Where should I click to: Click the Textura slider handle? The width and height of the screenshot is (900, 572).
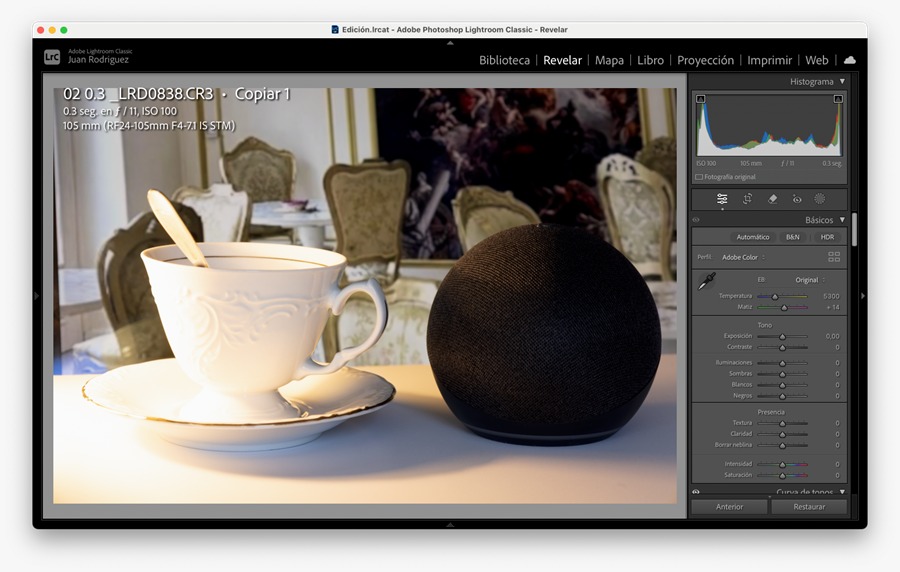(782, 423)
